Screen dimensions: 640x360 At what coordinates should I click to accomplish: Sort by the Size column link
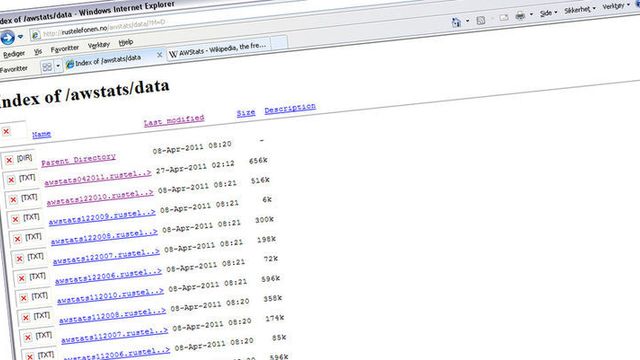(246, 113)
